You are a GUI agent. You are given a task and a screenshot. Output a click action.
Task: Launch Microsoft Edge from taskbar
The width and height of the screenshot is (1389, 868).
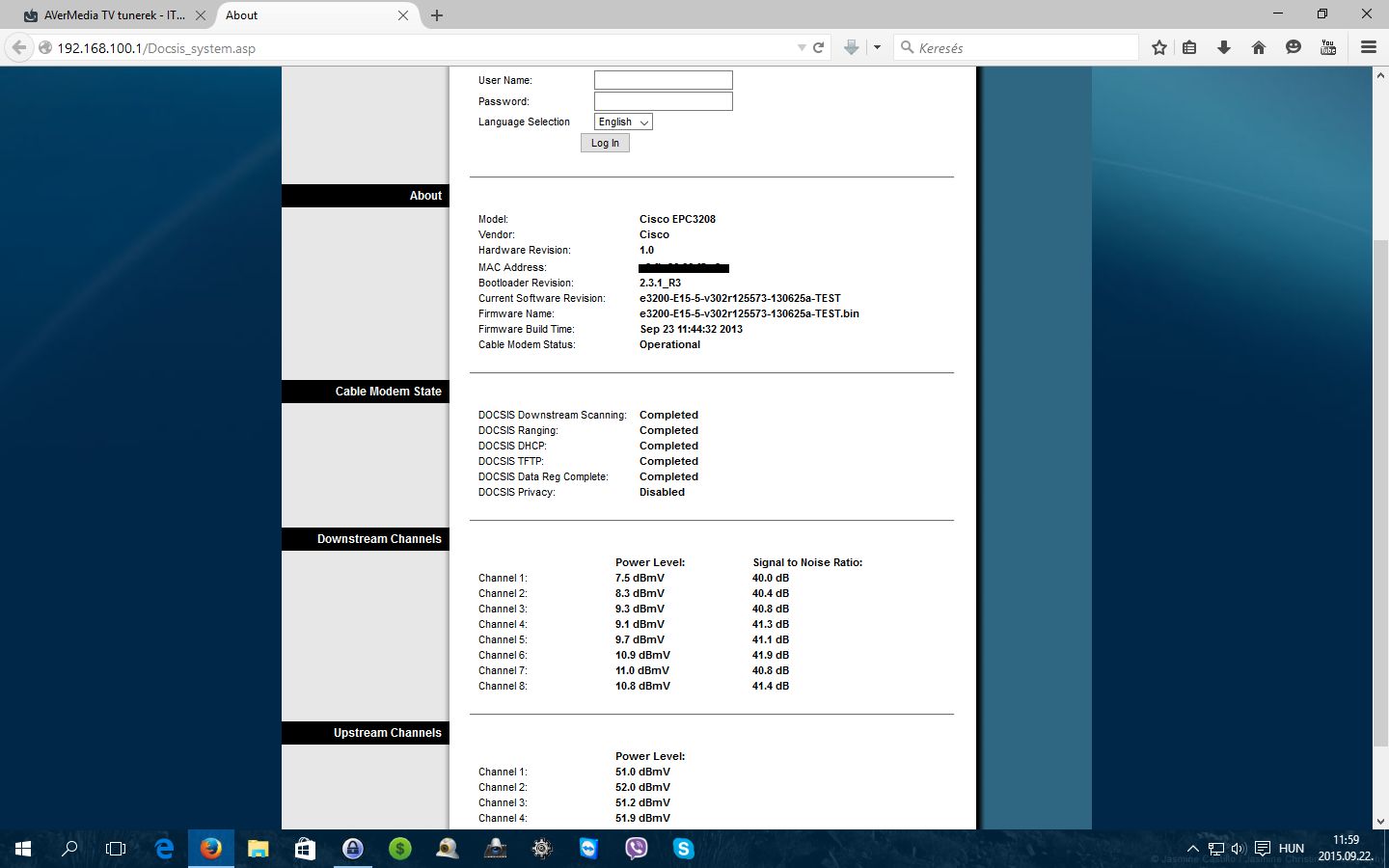(x=164, y=849)
